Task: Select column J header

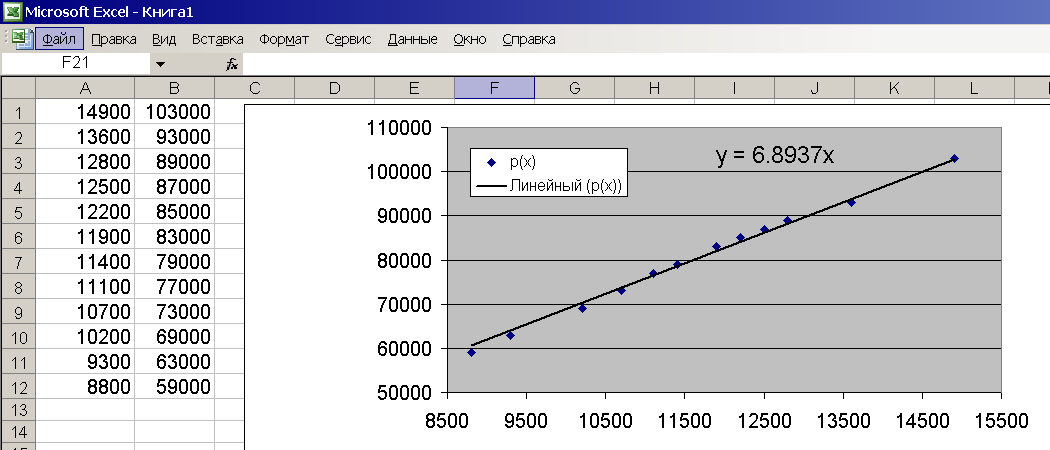Action: 814,88
